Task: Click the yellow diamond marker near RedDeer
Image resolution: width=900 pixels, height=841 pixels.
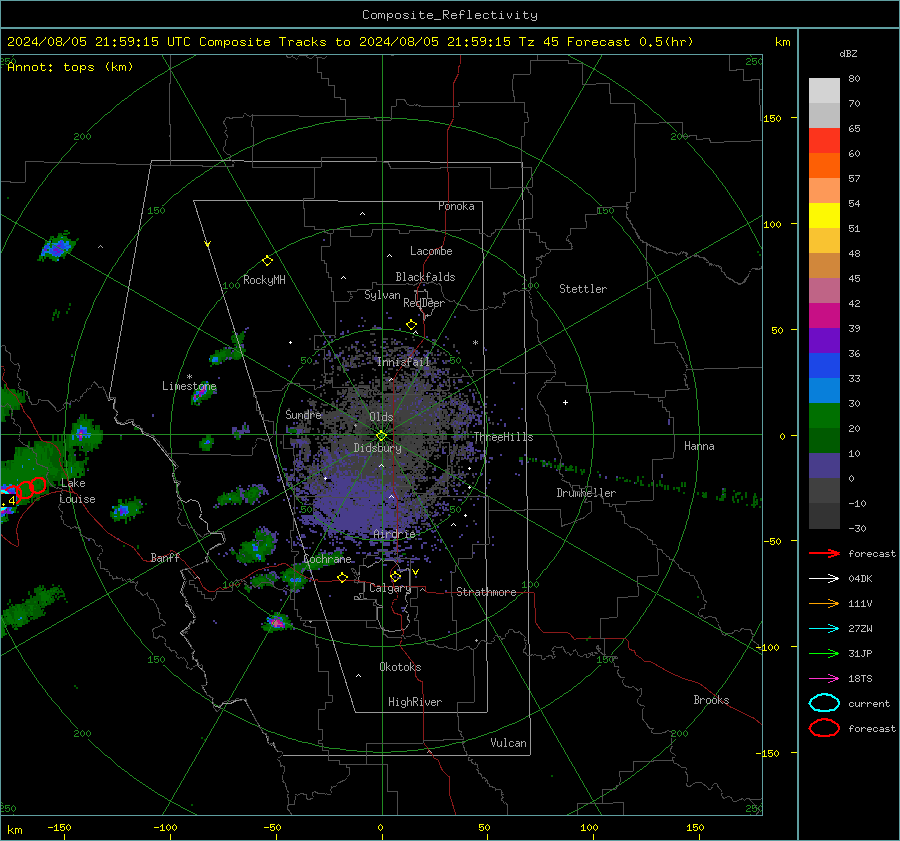Action: (x=412, y=325)
